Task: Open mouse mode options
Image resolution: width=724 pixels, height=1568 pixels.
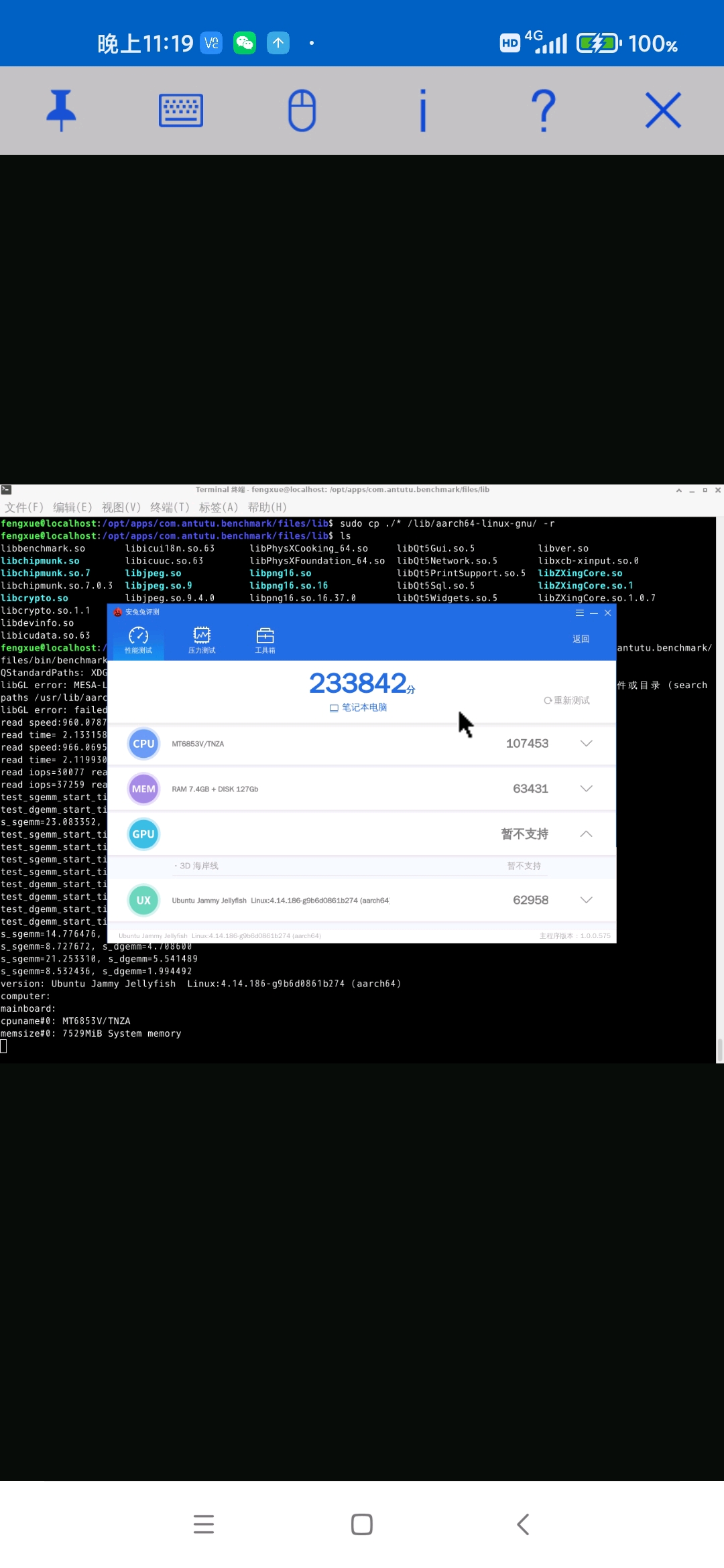Action: tap(302, 111)
